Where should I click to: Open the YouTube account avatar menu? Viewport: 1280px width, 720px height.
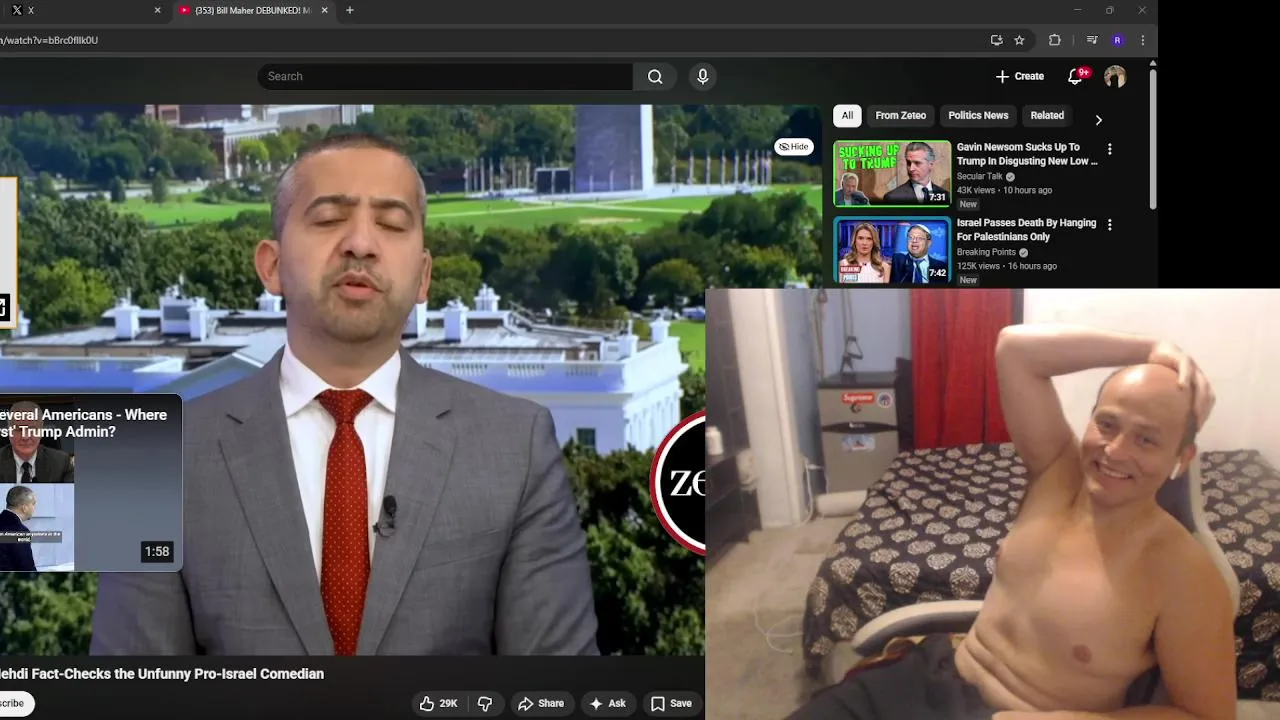click(1115, 77)
